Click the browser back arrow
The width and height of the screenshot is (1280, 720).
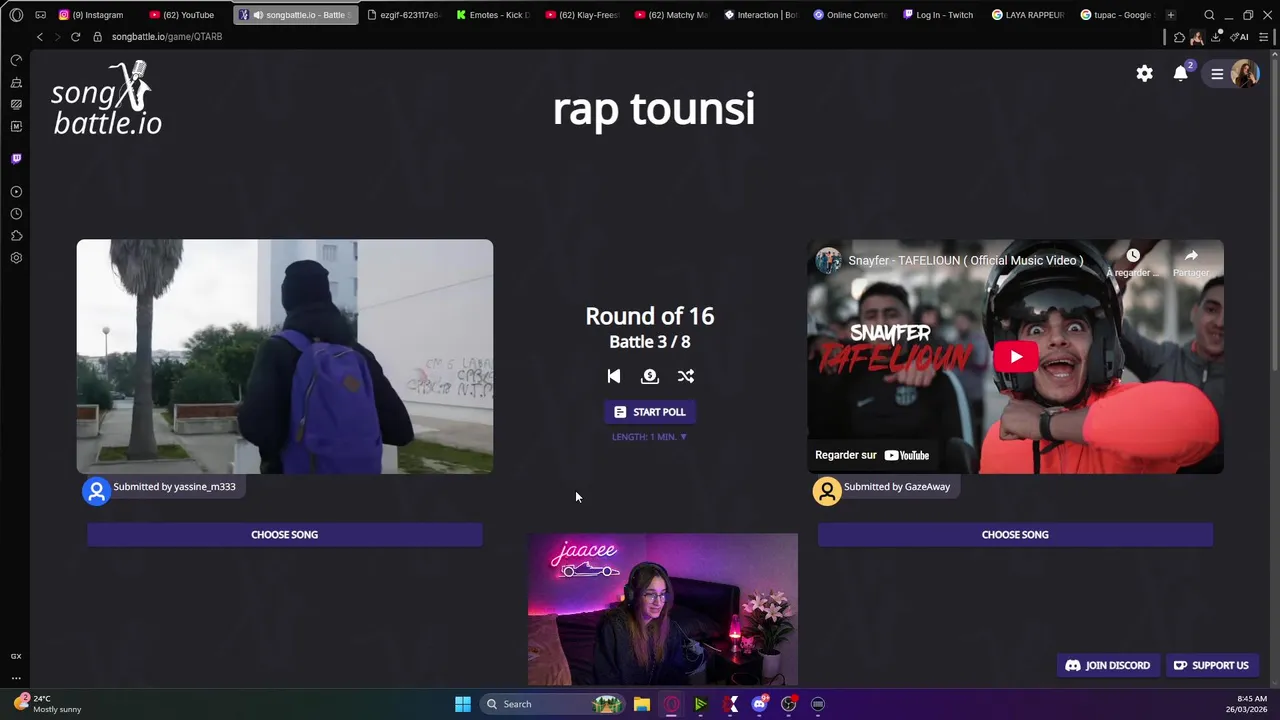40,37
